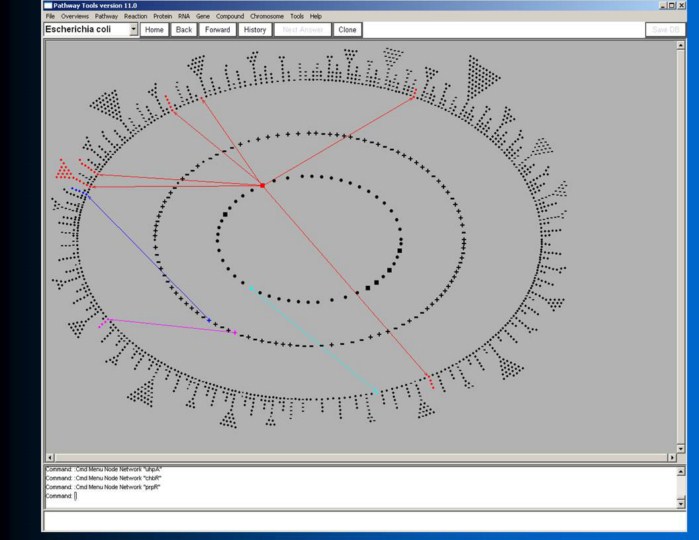
Task: Open the File menu
Action: (50, 17)
